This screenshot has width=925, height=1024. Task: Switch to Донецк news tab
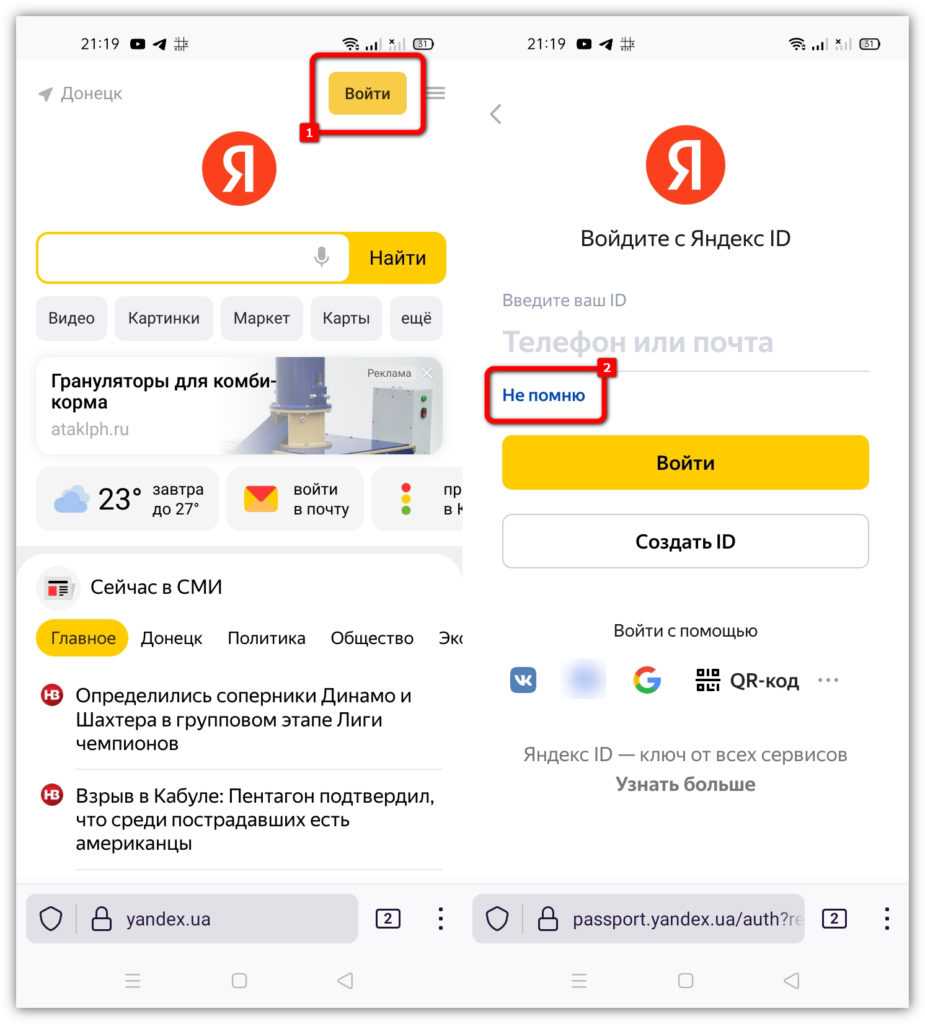click(171, 638)
